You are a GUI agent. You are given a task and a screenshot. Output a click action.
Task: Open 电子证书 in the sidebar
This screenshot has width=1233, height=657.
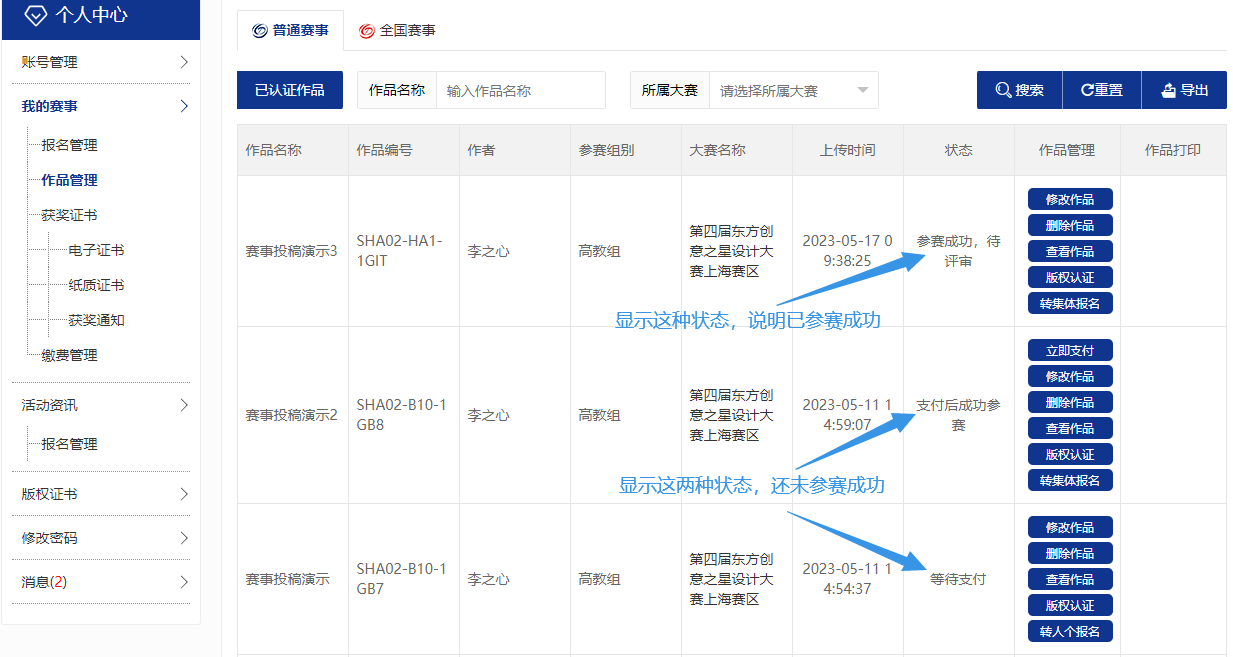click(x=96, y=250)
